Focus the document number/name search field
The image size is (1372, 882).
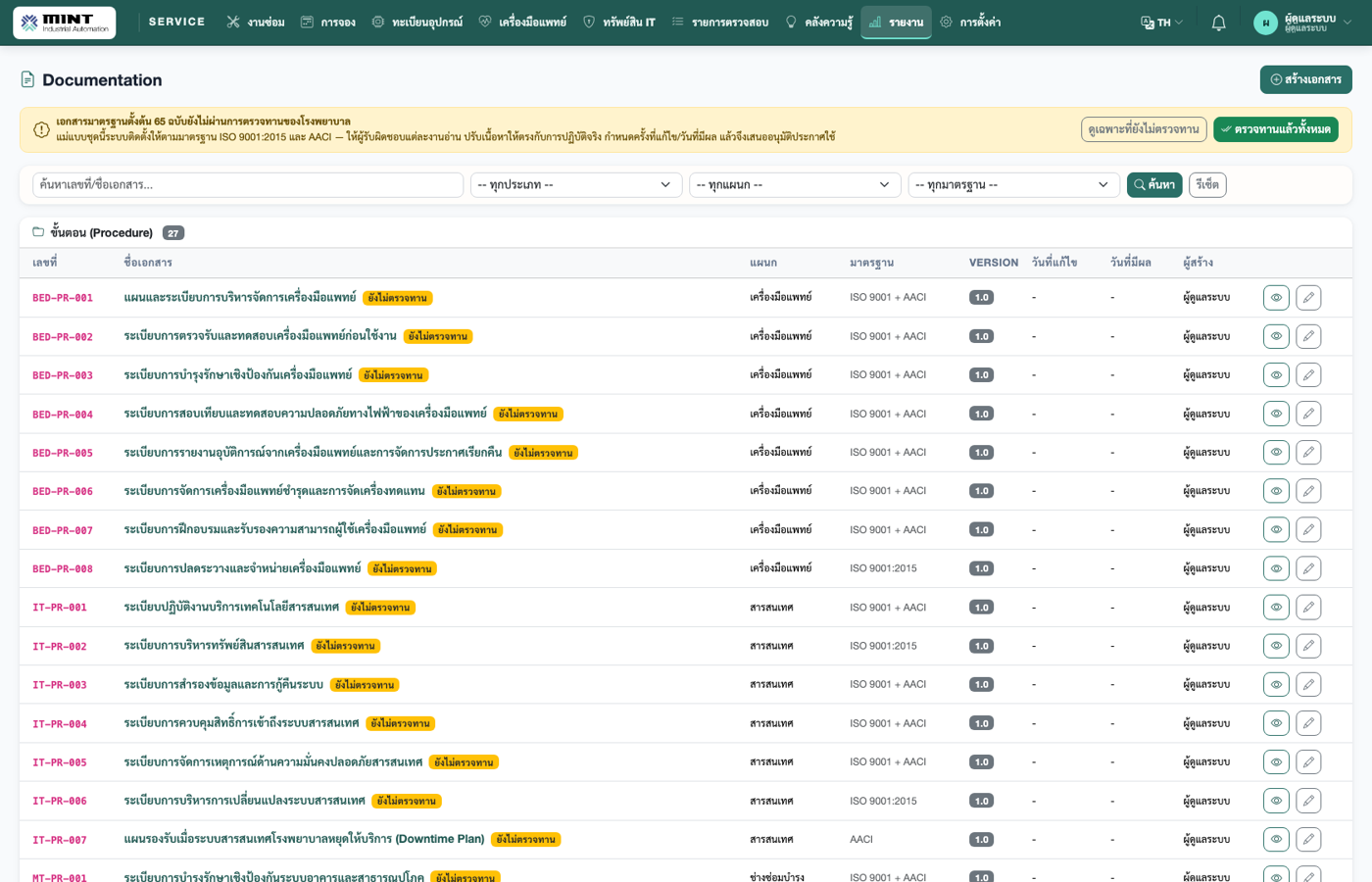(x=248, y=185)
